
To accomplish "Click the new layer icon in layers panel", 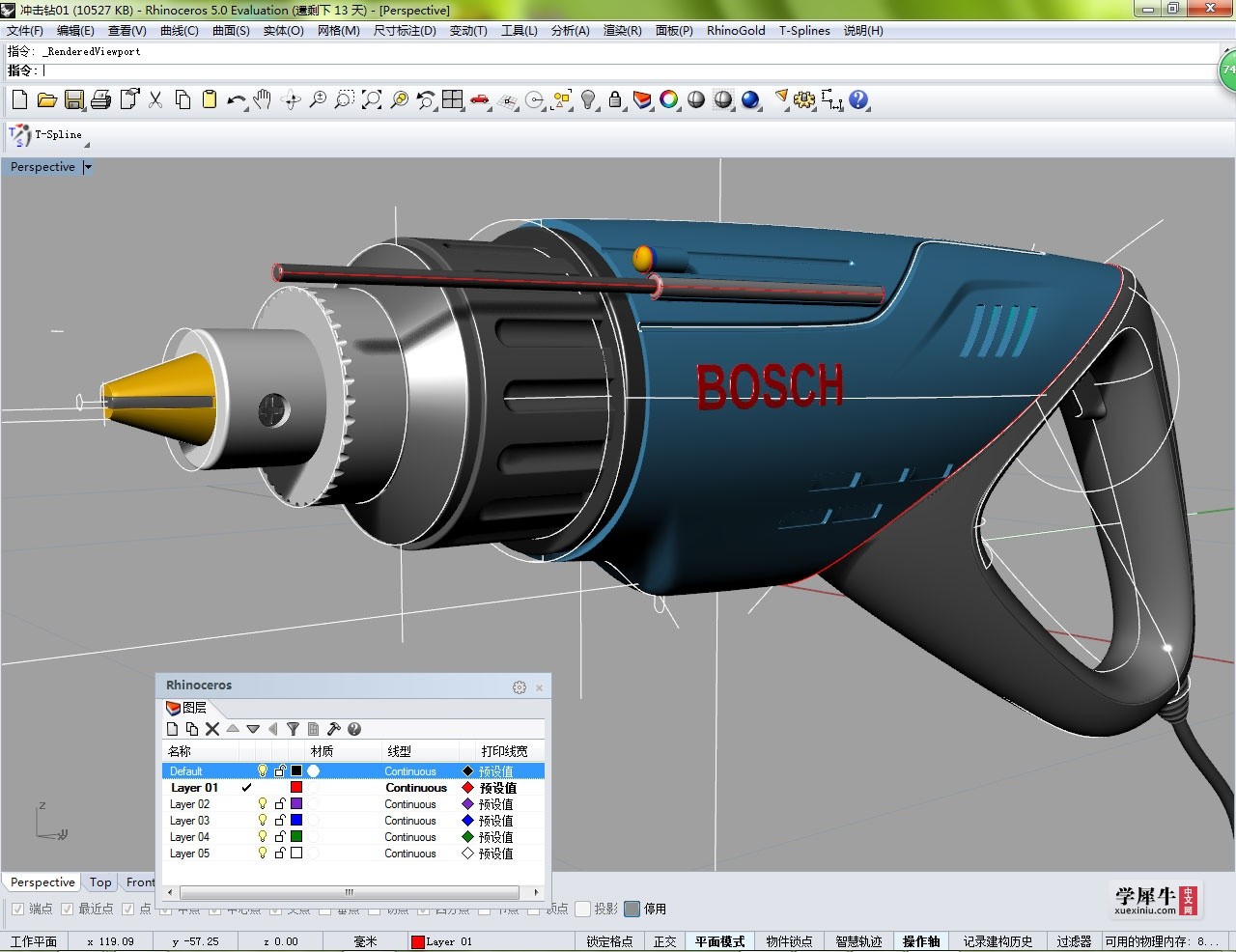I will 173,729.
